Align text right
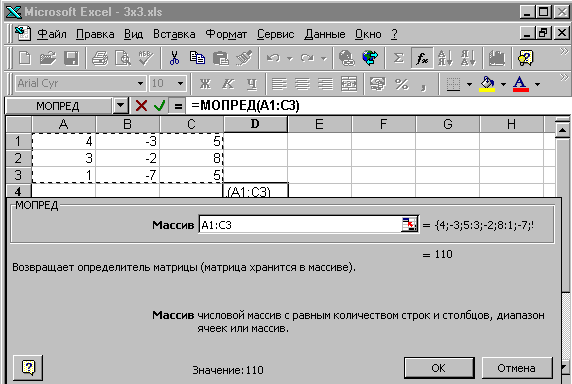 [325, 84]
